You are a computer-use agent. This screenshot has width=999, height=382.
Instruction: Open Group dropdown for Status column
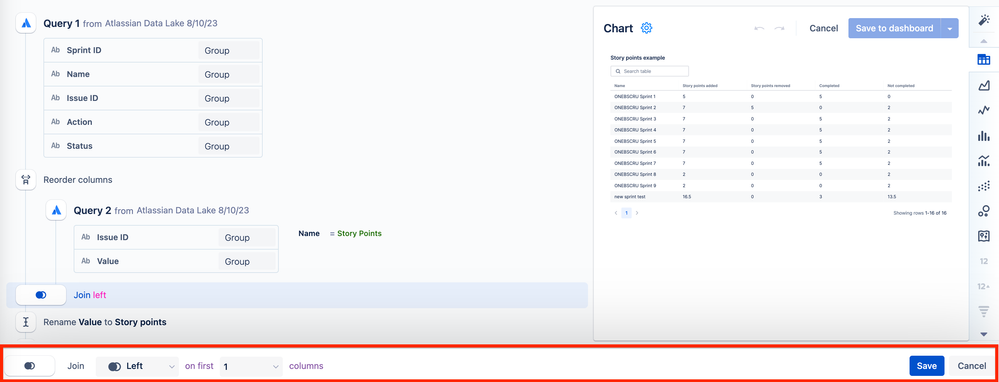pos(228,146)
